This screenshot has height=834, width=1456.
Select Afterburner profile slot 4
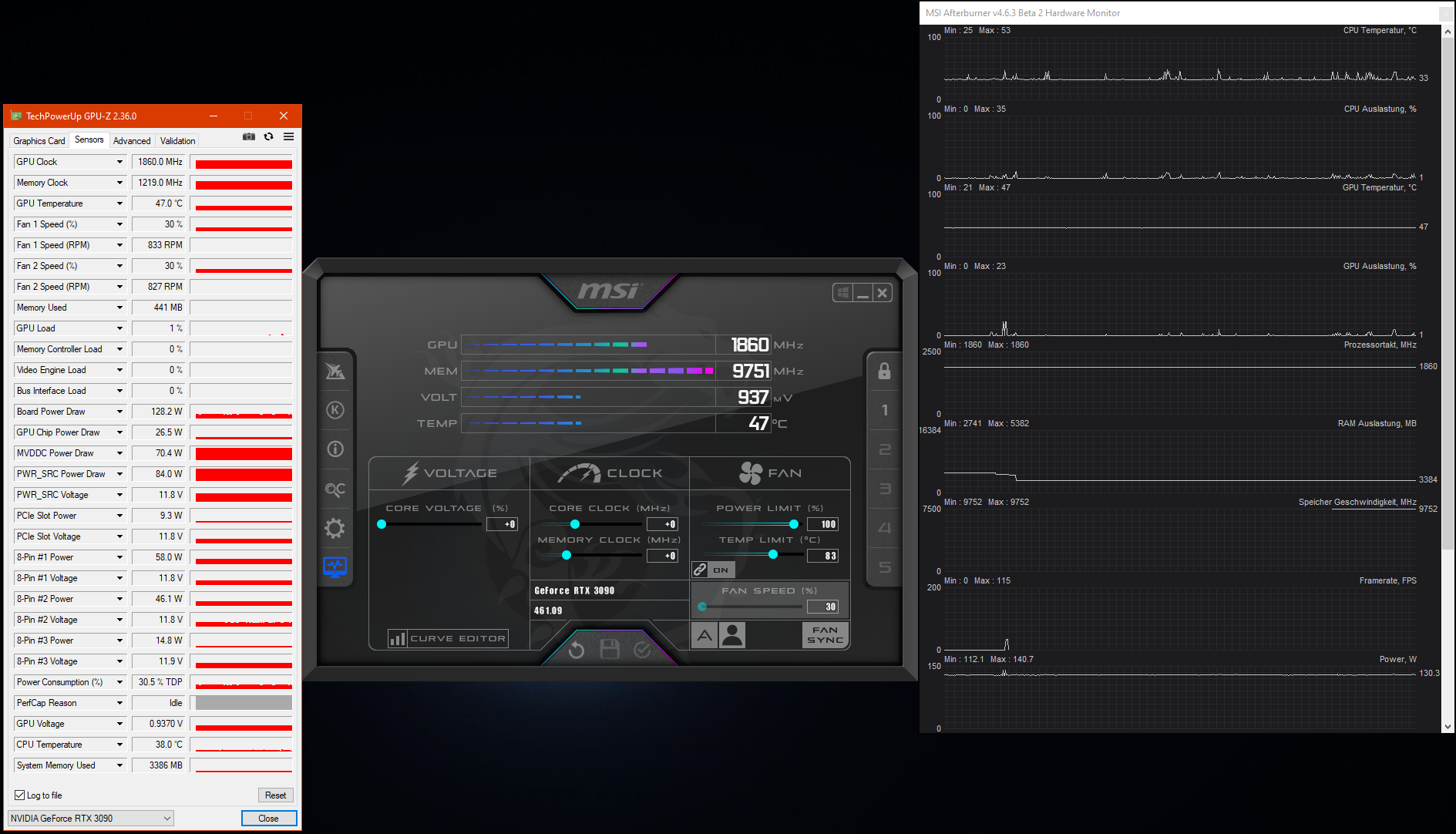[x=885, y=528]
